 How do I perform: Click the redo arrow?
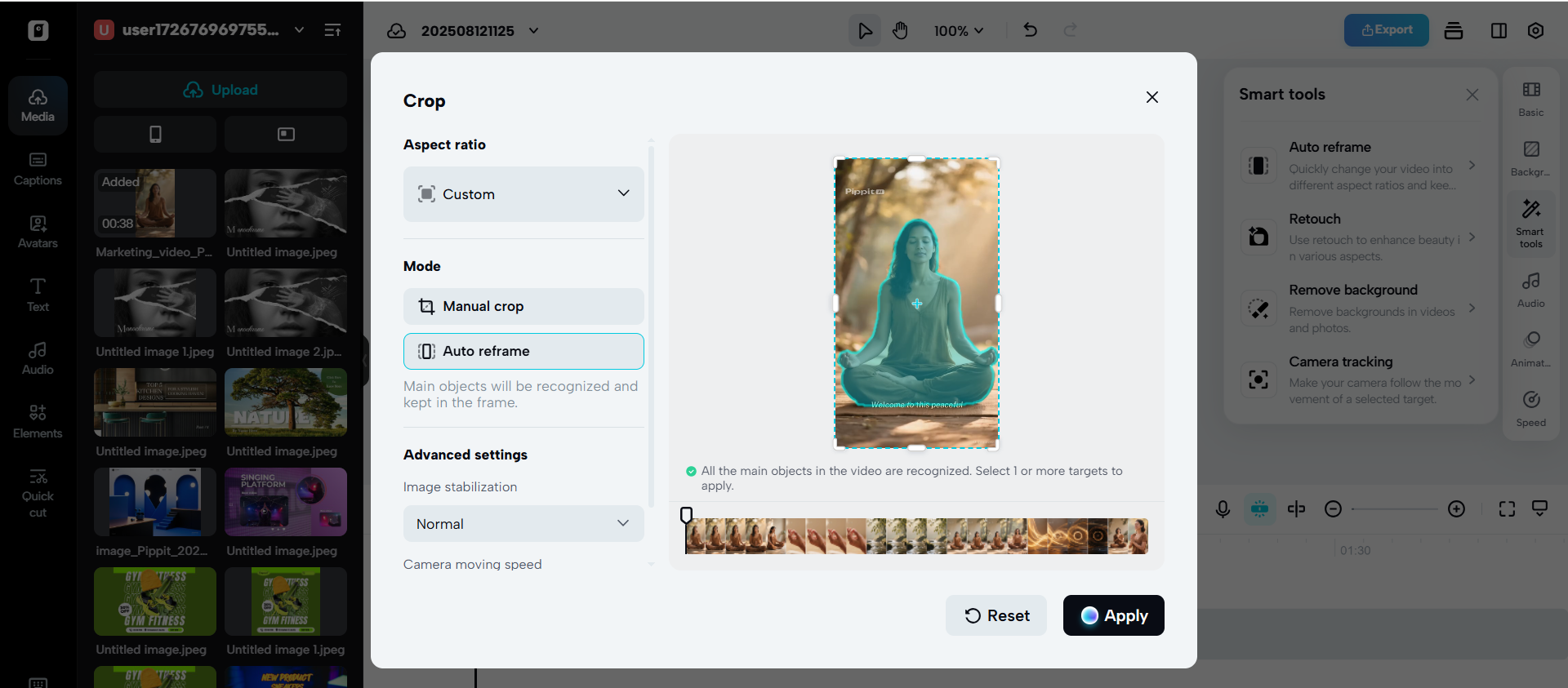(x=1070, y=30)
